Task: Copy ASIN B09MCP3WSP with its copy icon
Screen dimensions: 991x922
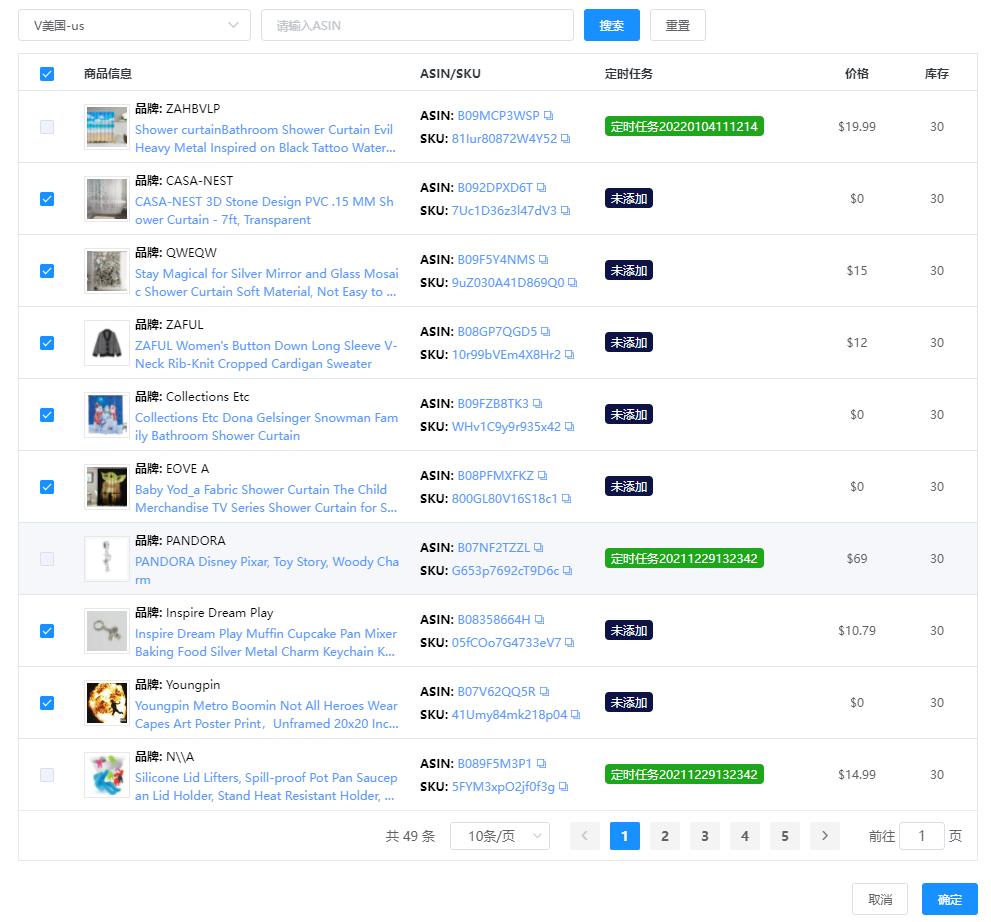Action: point(549,116)
